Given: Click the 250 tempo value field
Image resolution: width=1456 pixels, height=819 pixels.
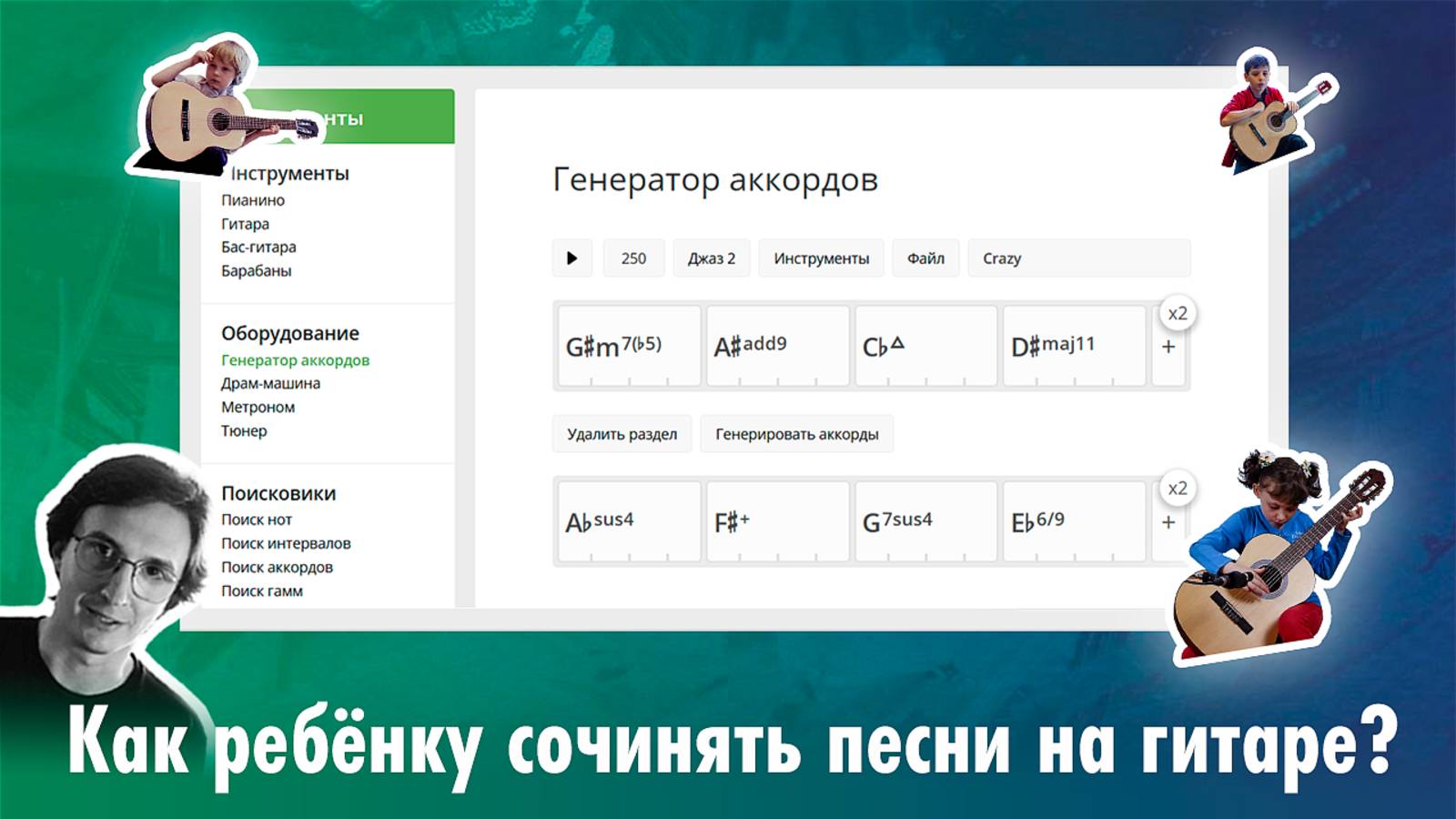Looking at the screenshot, I should tap(633, 258).
